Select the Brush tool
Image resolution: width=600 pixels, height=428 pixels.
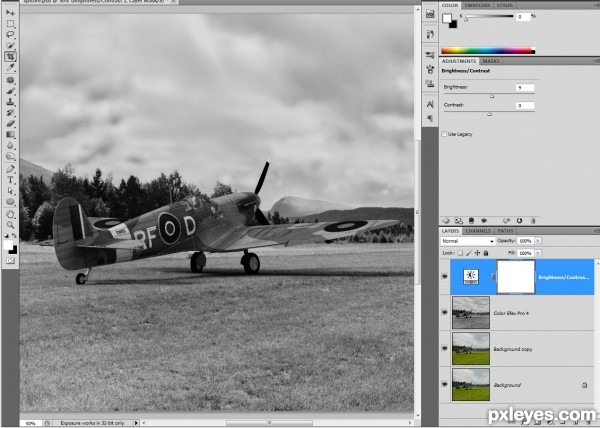10,91
